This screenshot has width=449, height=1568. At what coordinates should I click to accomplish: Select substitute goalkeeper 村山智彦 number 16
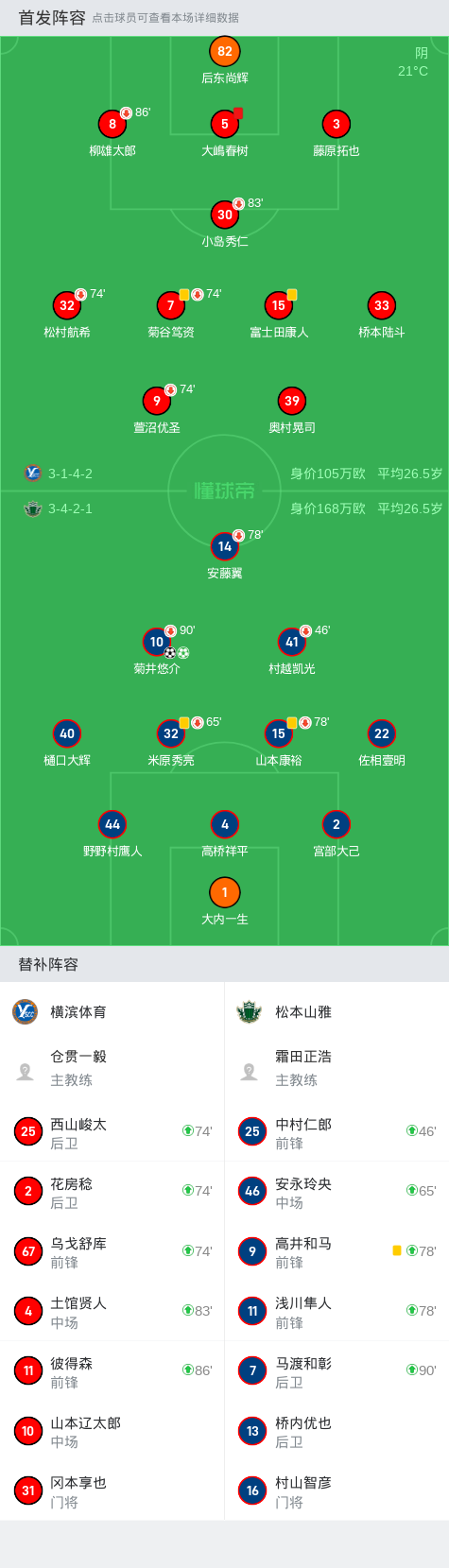337,1490
